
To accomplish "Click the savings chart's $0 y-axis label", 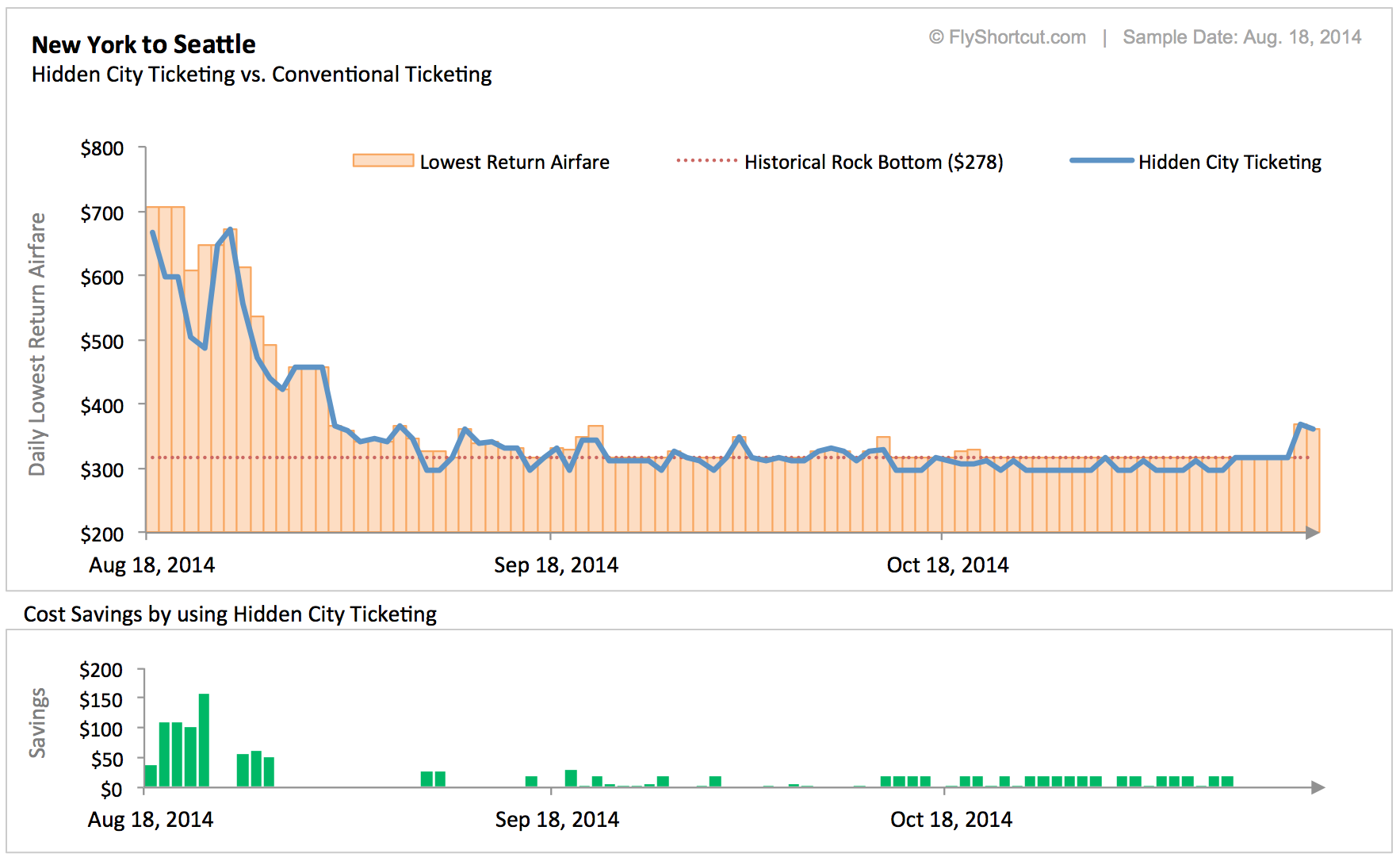I will click(x=112, y=790).
